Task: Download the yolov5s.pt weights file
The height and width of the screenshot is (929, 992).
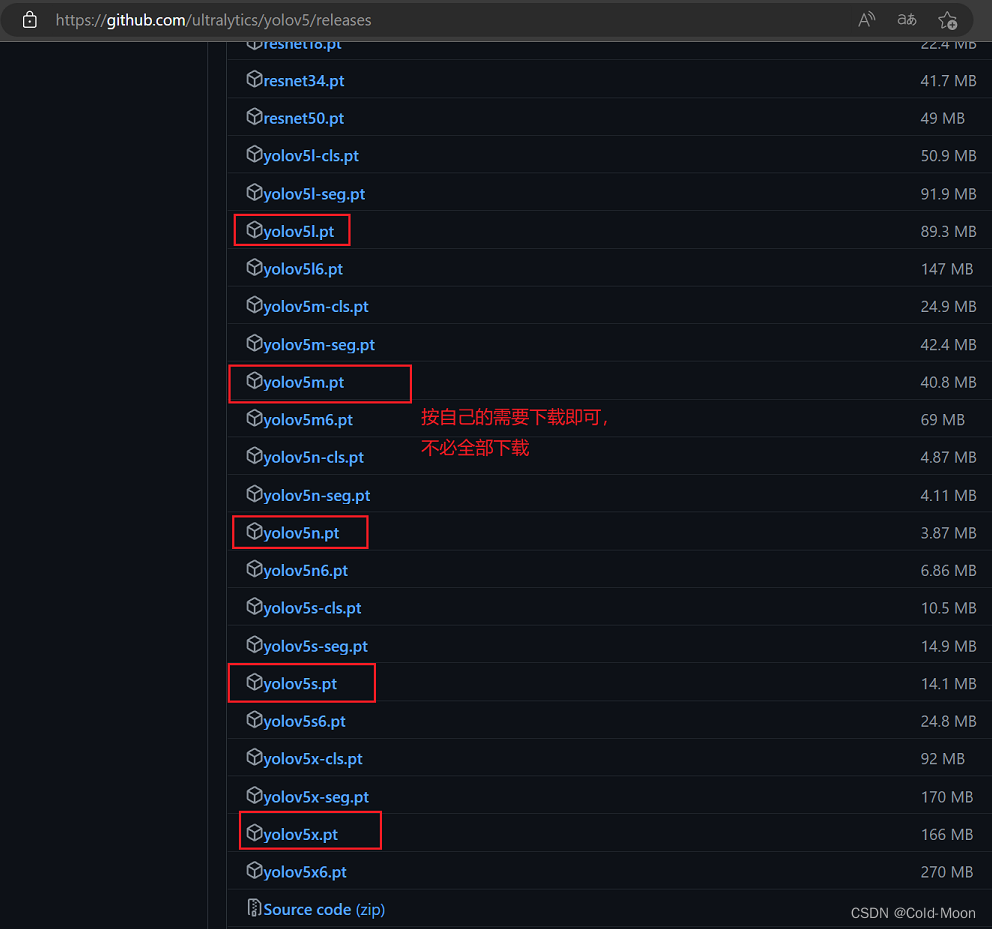Action: [300, 684]
